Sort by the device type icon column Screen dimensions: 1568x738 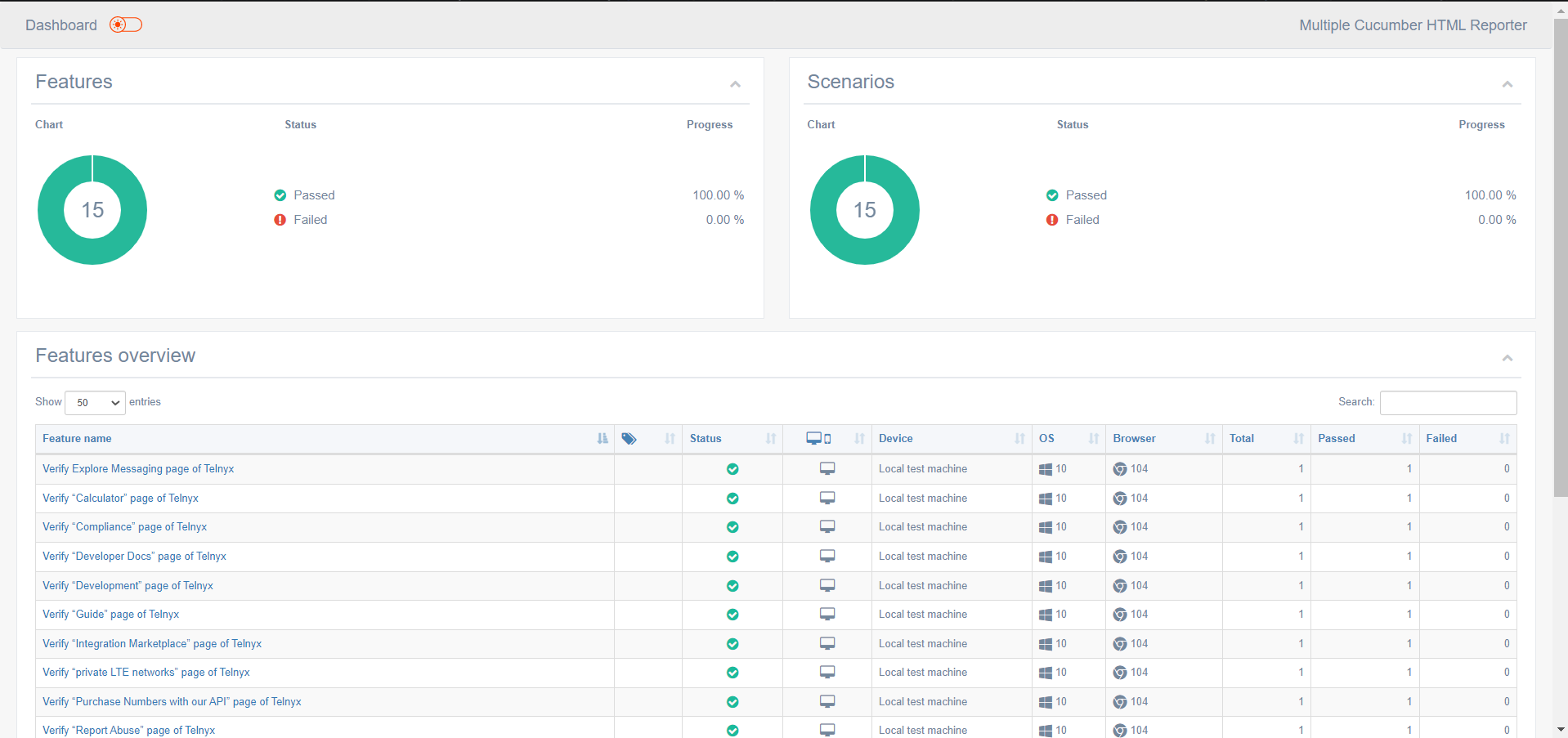tap(827, 439)
